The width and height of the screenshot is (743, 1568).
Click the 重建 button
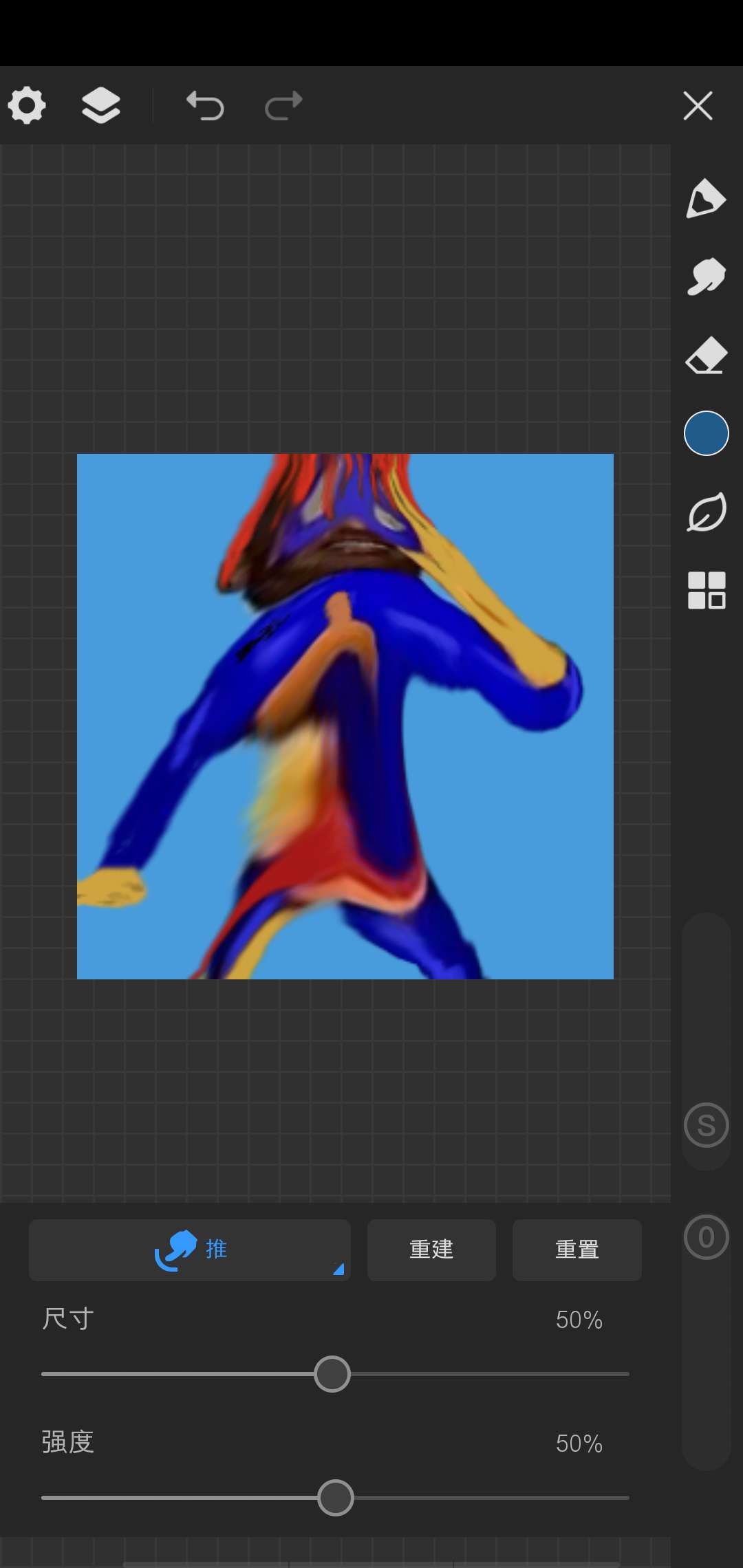pyautogui.click(x=431, y=1250)
